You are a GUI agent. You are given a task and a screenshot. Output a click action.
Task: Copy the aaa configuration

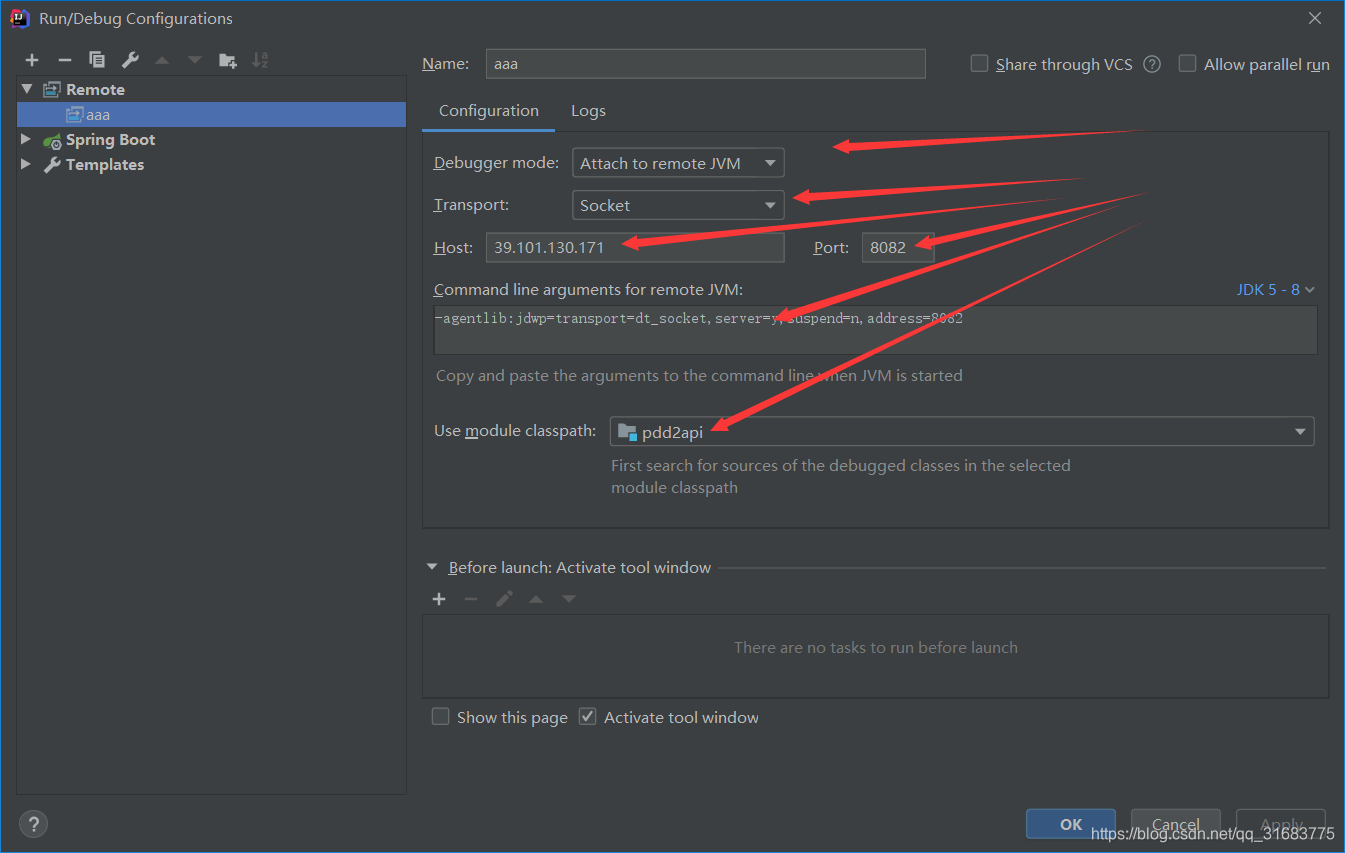tap(97, 60)
